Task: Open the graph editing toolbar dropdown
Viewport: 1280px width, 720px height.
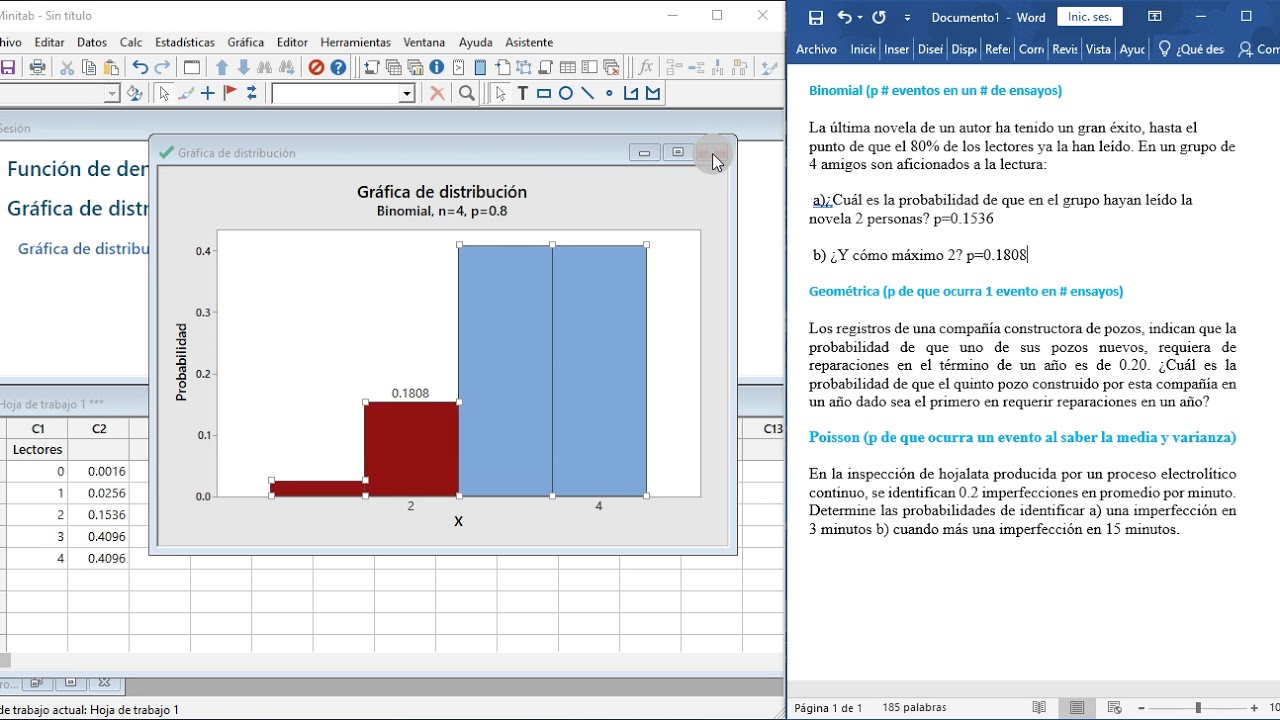Action: (407, 93)
